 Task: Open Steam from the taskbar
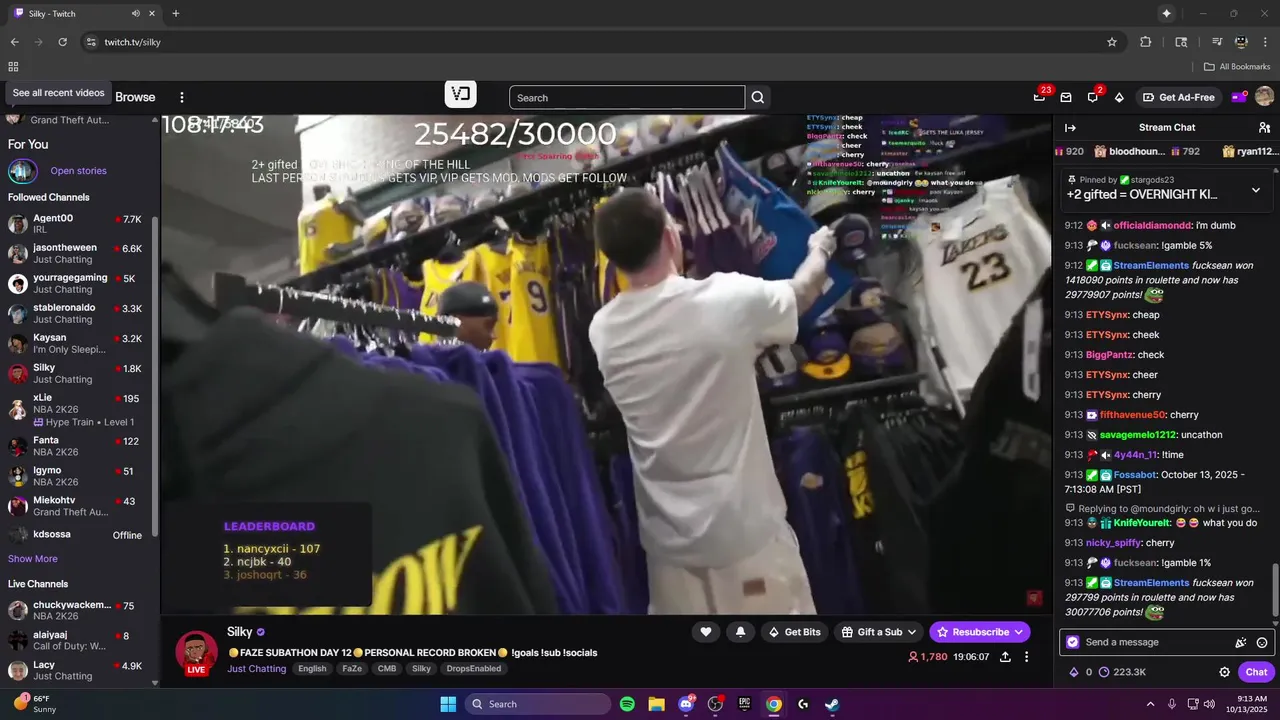coord(832,704)
